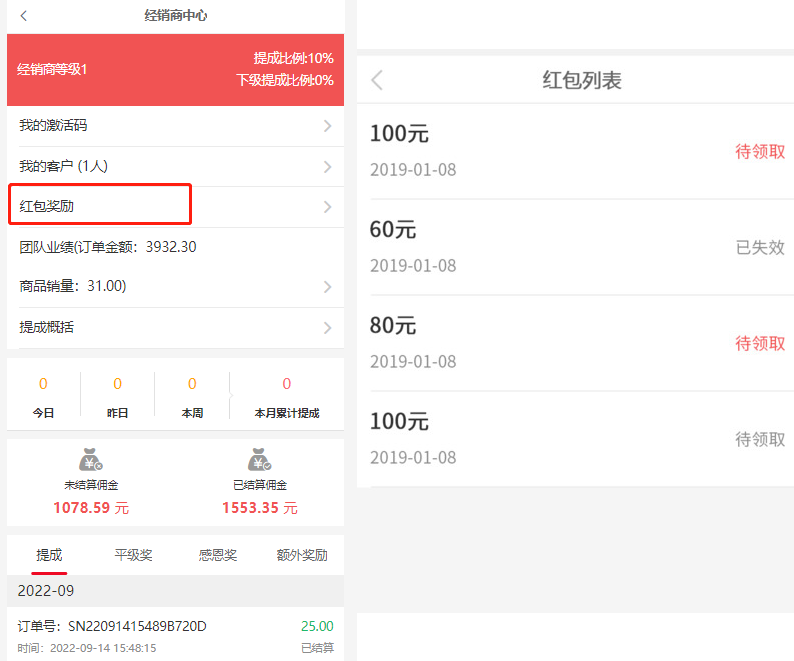
Task: Click chevron on 提成概括 row
Action: (x=327, y=328)
